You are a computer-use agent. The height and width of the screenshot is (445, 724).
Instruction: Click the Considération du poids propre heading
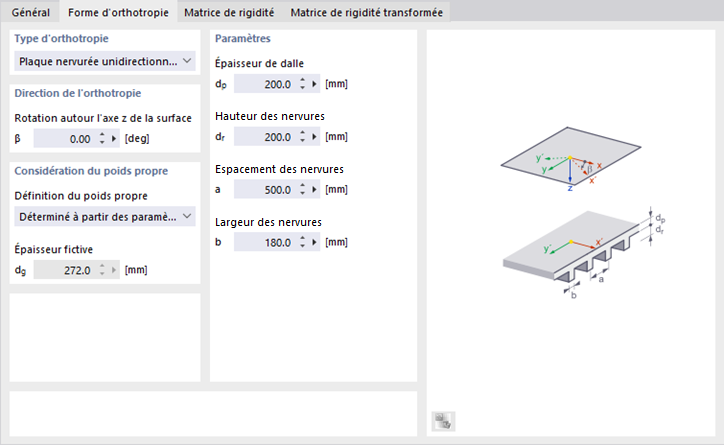tap(91, 171)
